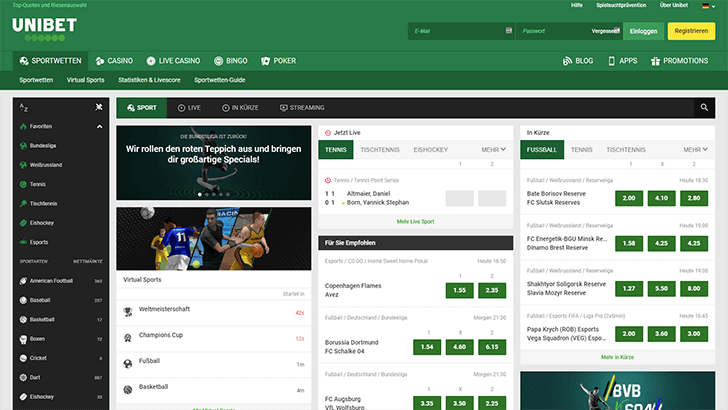The width and height of the screenshot is (728, 410).
Task: Click the Dart icon in sidebar
Action: tap(23, 377)
